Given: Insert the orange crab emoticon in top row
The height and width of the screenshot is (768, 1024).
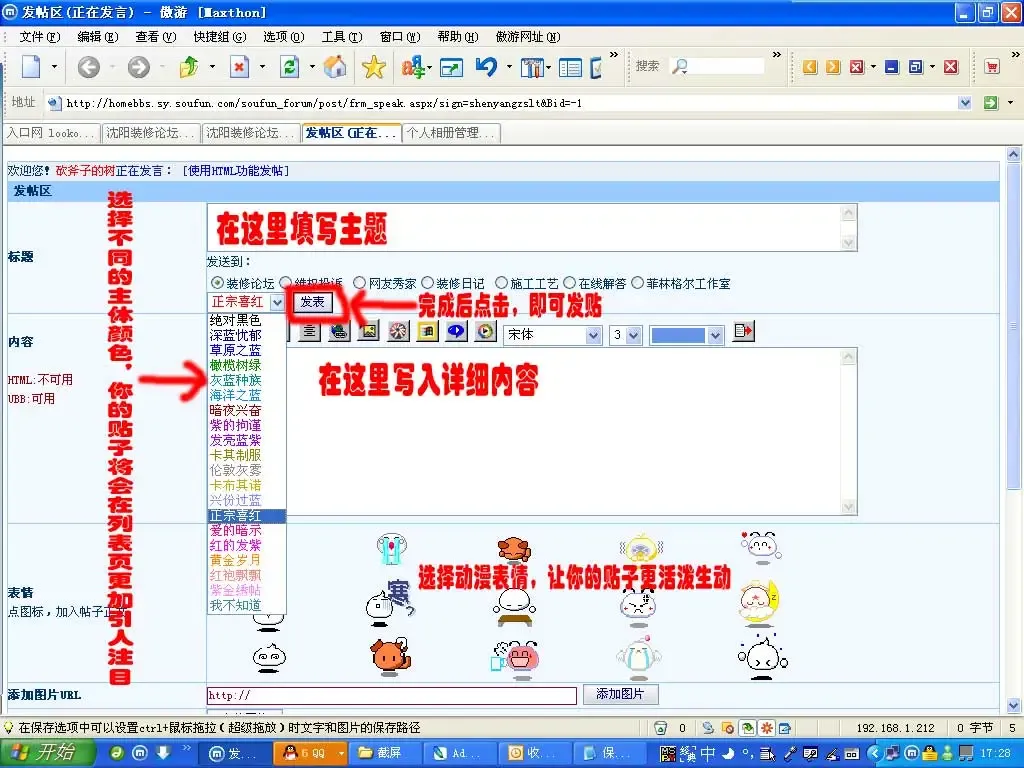Looking at the screenshot, I should click(x=514, y=550).
